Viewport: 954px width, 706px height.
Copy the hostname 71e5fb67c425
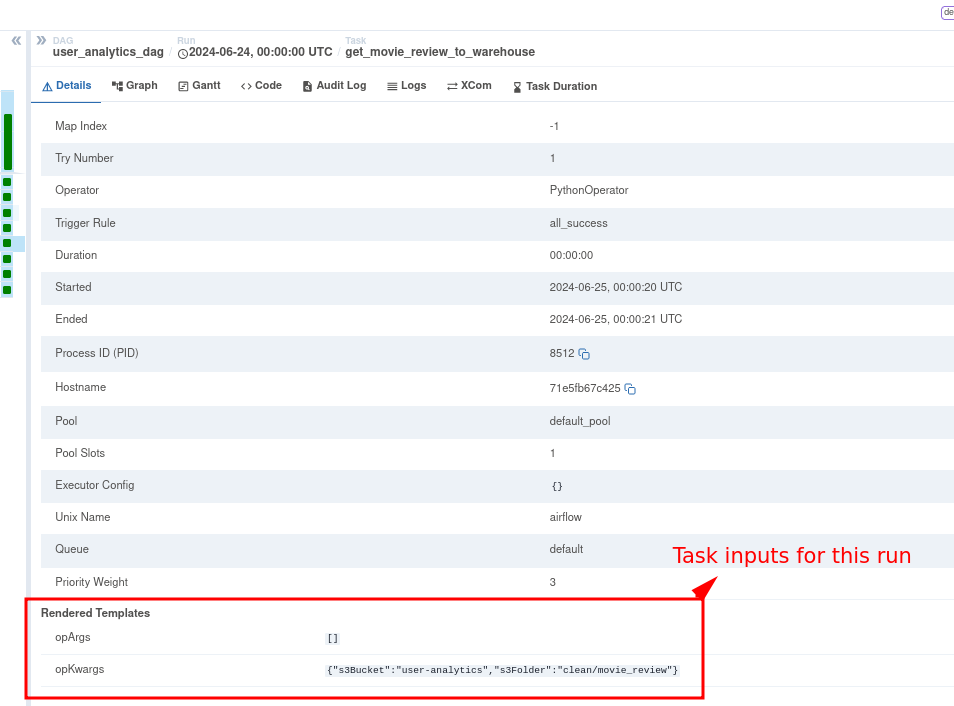click(630, 389)
